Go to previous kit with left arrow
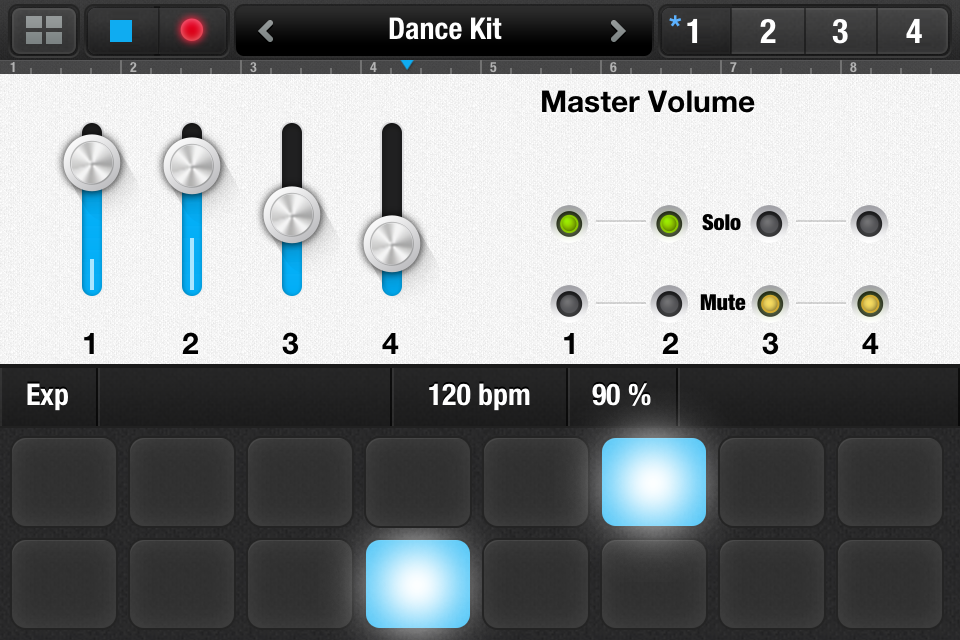The height and width of the screenshot is (640, 960). tap(266, 31)
